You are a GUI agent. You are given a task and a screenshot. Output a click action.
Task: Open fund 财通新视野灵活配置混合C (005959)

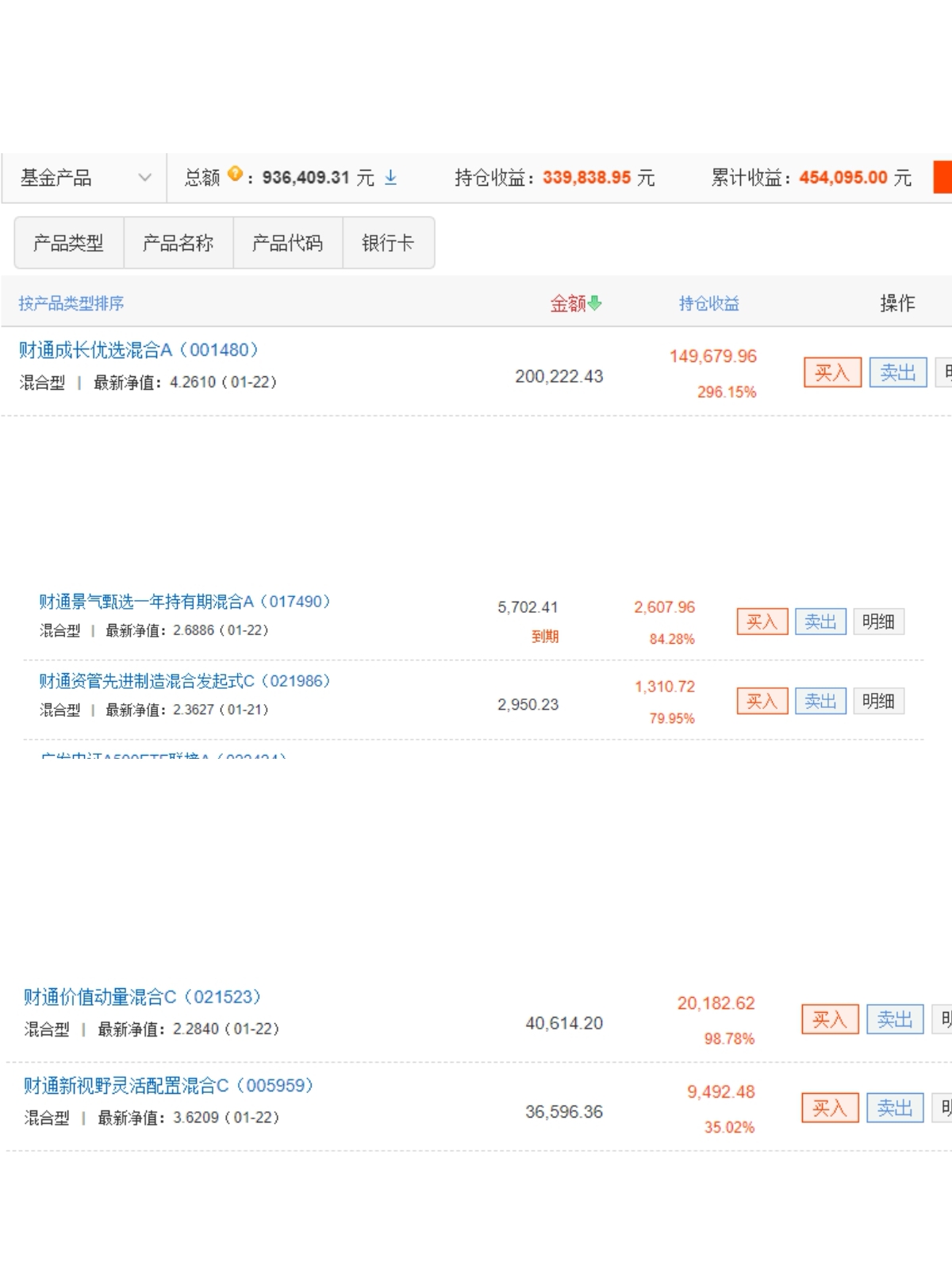(x=169, y=1085)
